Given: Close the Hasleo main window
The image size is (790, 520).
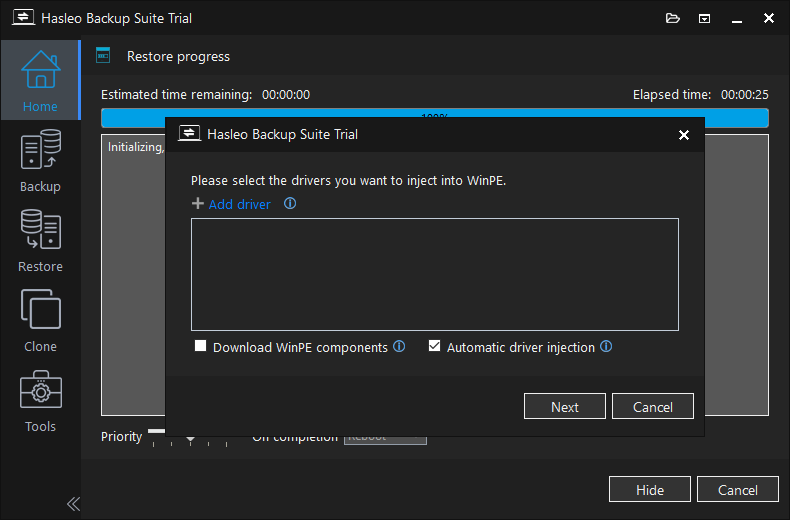Looking at the screenshot, I should pyautogui.click(x=769, y=19).
